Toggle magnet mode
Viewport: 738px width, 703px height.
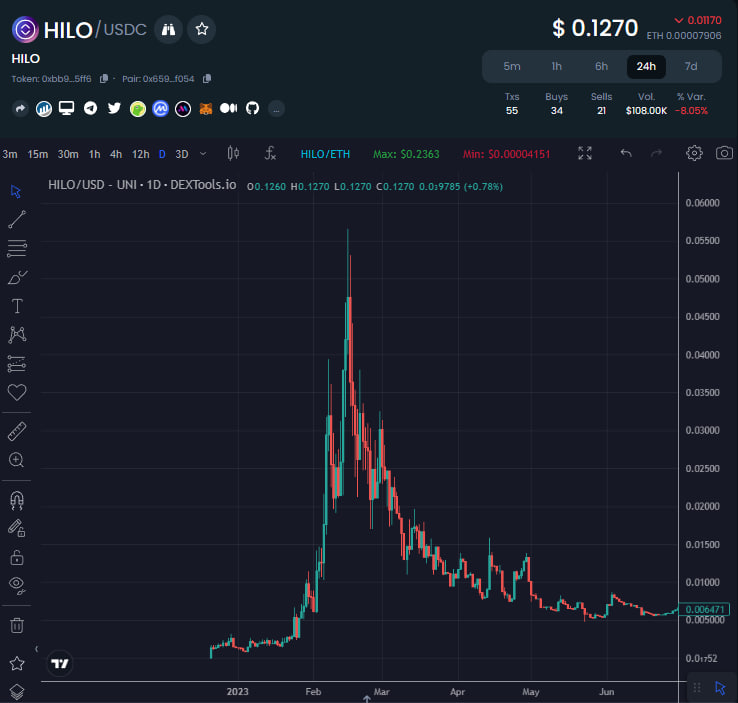click(17, 500)
